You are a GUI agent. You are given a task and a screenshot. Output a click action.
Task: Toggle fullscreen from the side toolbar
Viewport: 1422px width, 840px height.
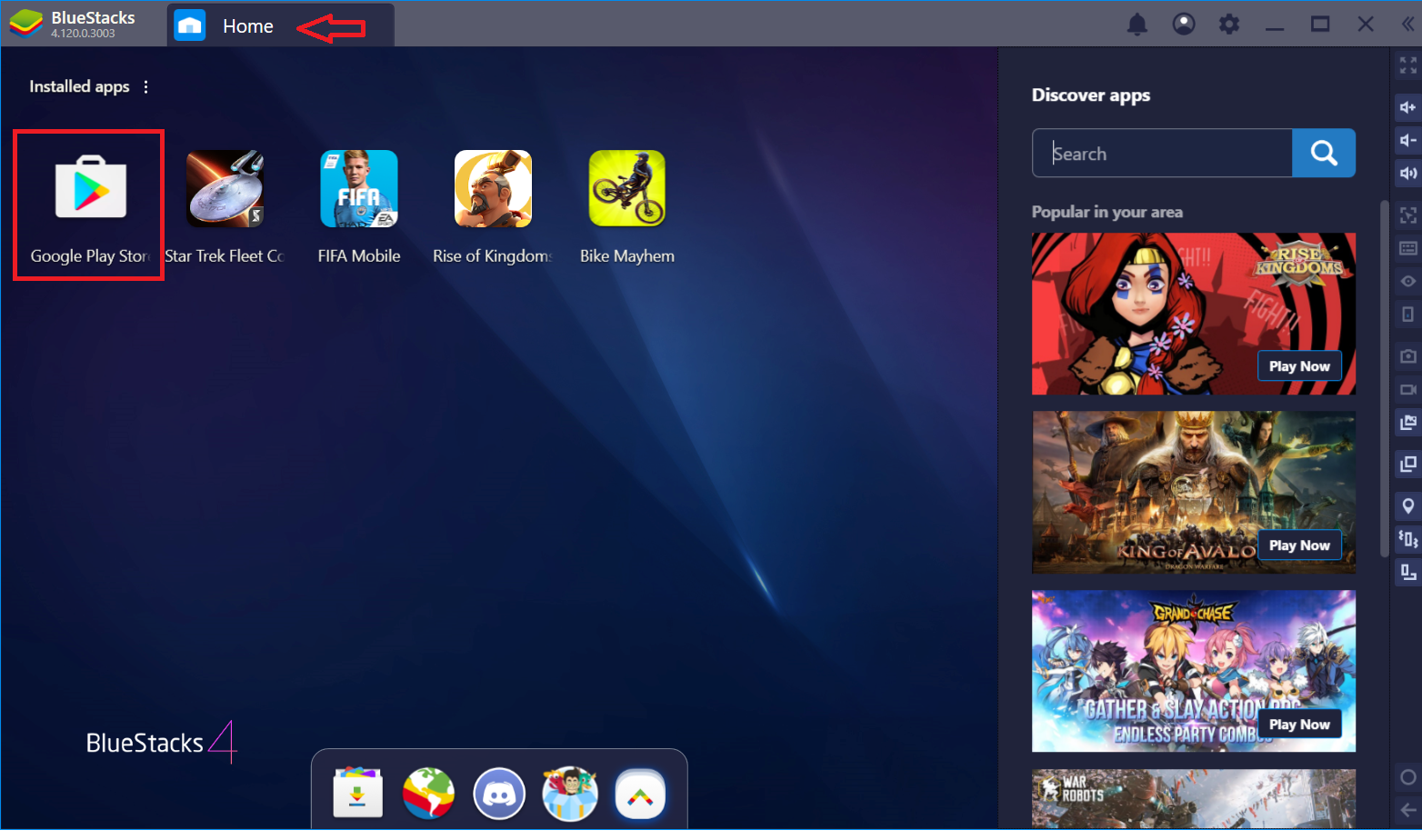[x=1407, y=65]
